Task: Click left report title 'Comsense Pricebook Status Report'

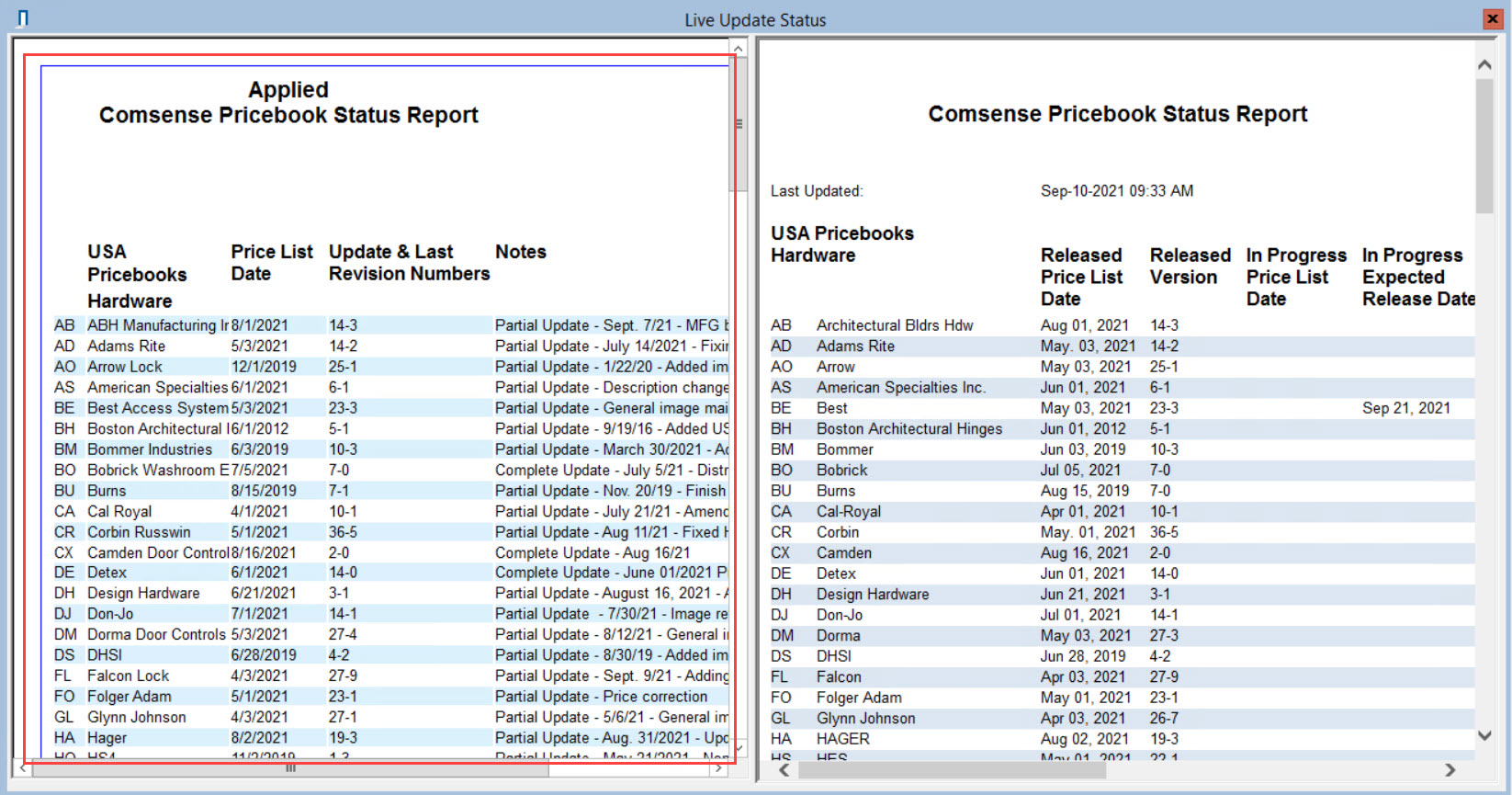Action: (288, 115)
